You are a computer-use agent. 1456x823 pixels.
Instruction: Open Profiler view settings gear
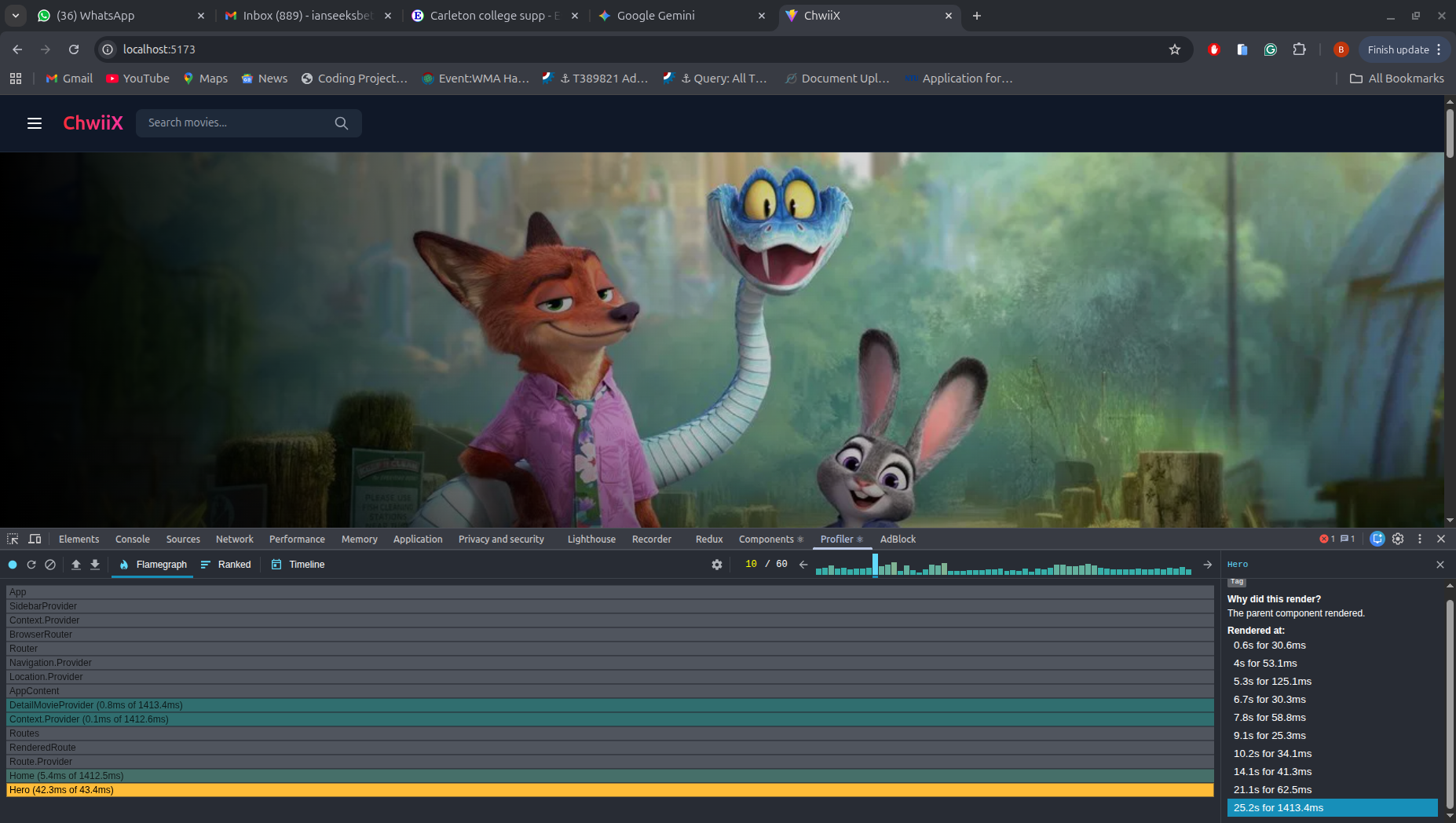(716, 565)
